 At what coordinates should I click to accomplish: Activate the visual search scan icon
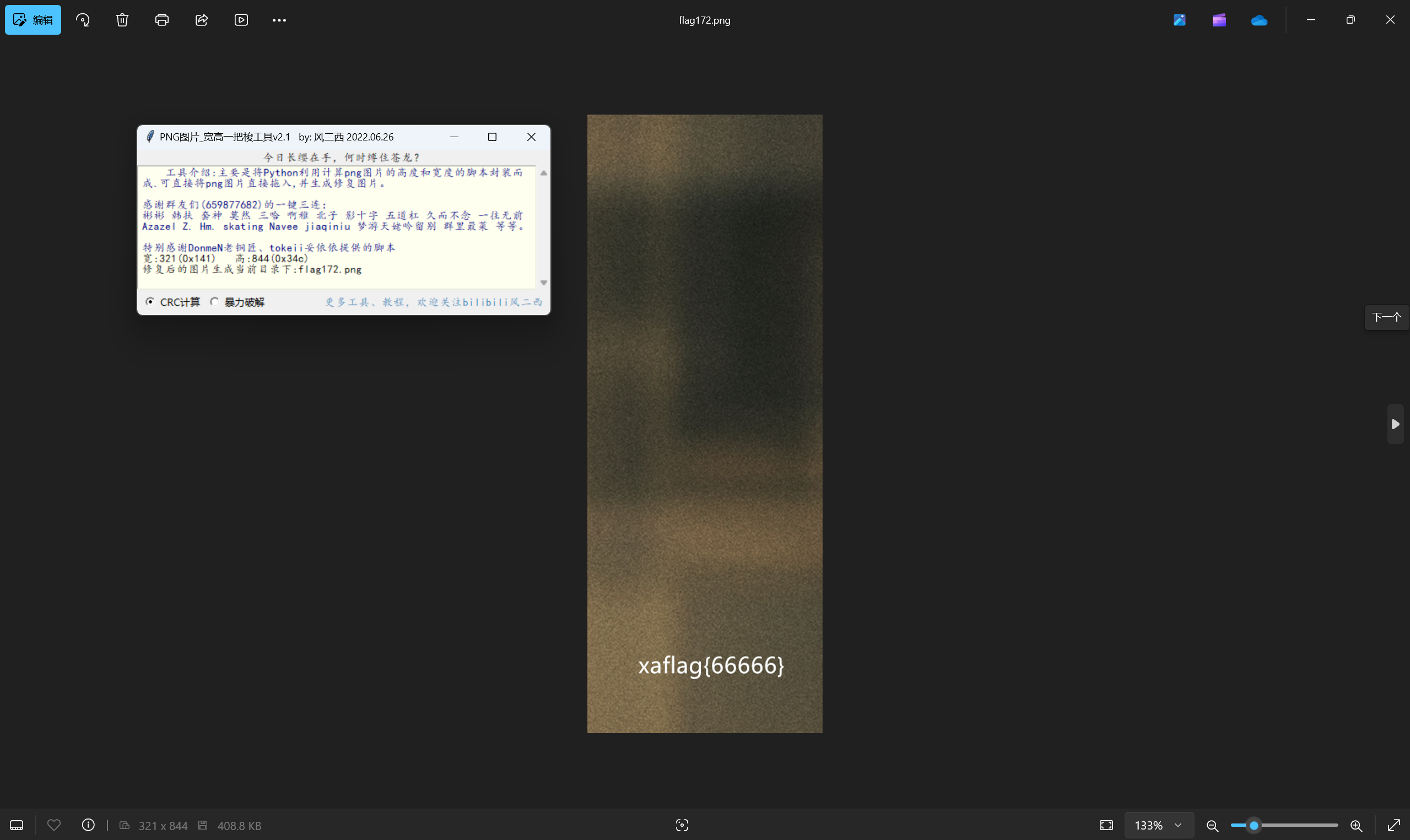[682, 825]
